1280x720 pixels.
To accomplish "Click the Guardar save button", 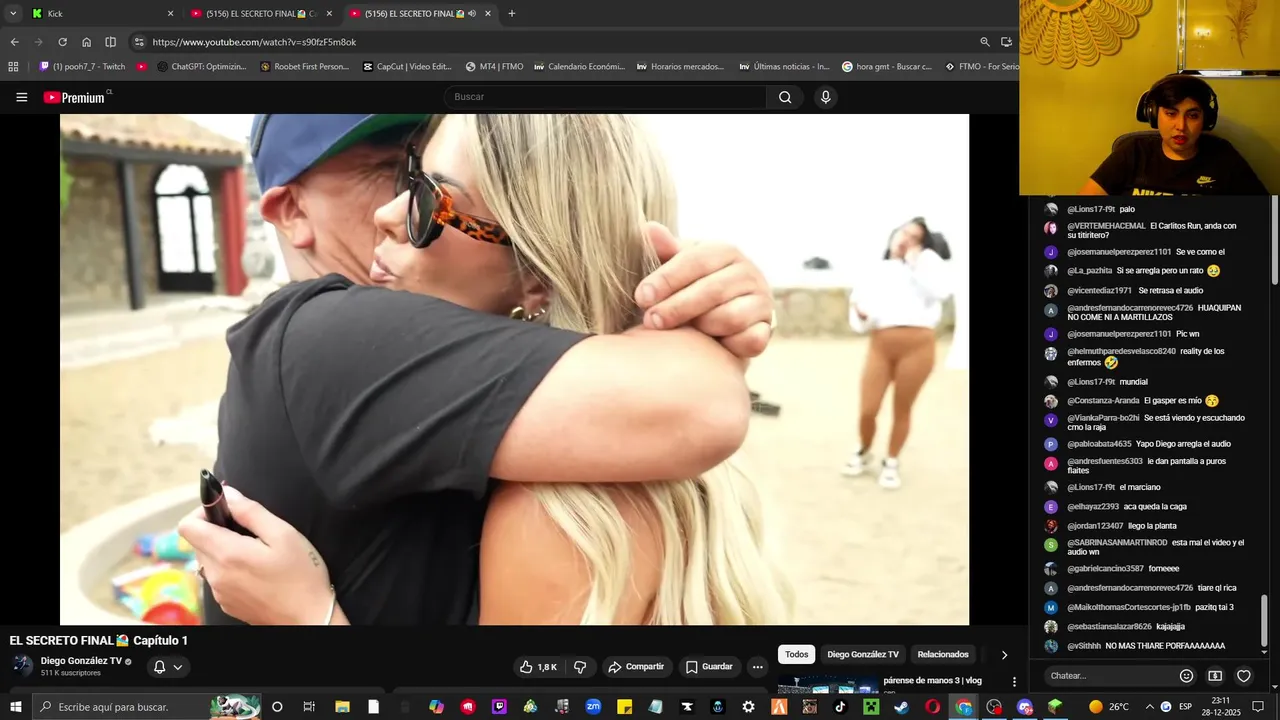I will (708, 667).
